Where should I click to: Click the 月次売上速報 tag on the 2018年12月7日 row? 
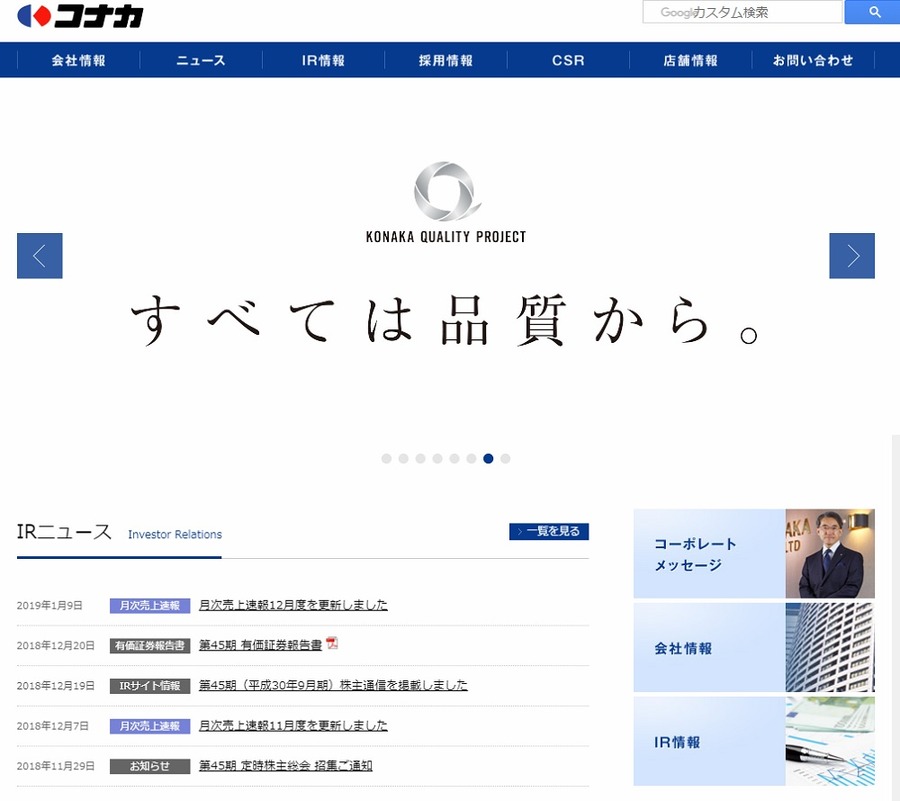click(150, 726)
